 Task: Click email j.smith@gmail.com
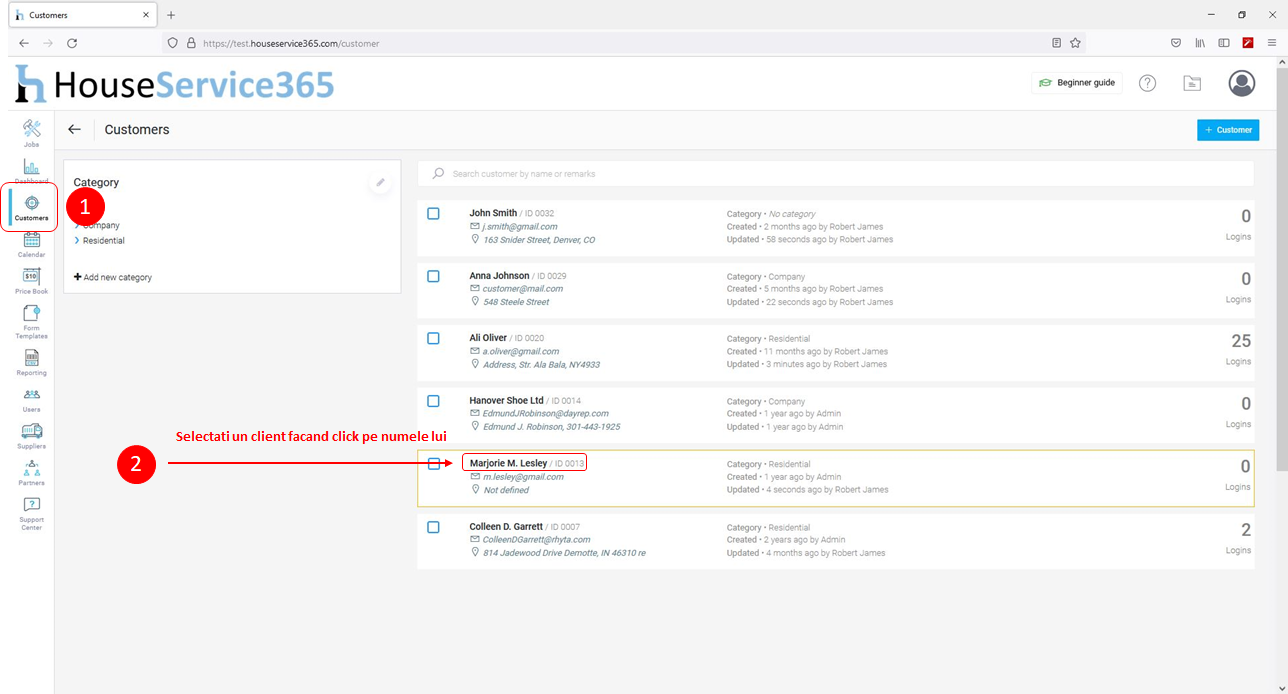(x=520, y=227)
